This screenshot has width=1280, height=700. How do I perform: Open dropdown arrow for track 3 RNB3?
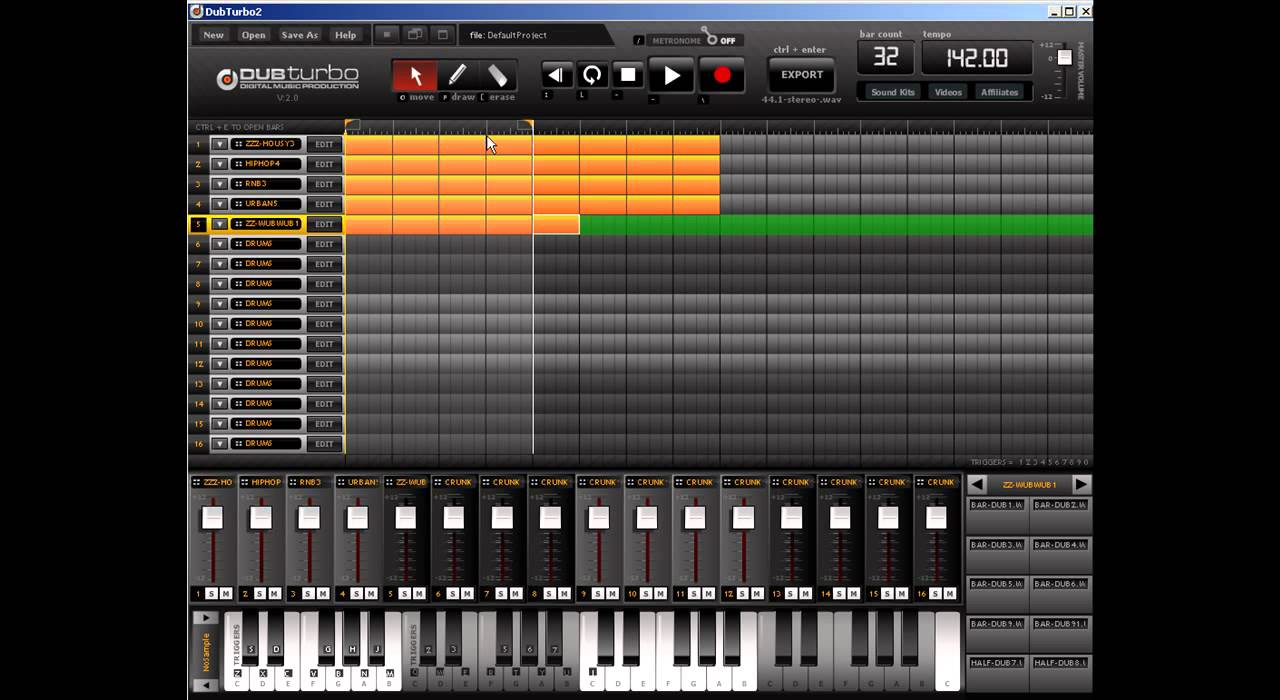[219, 184]
